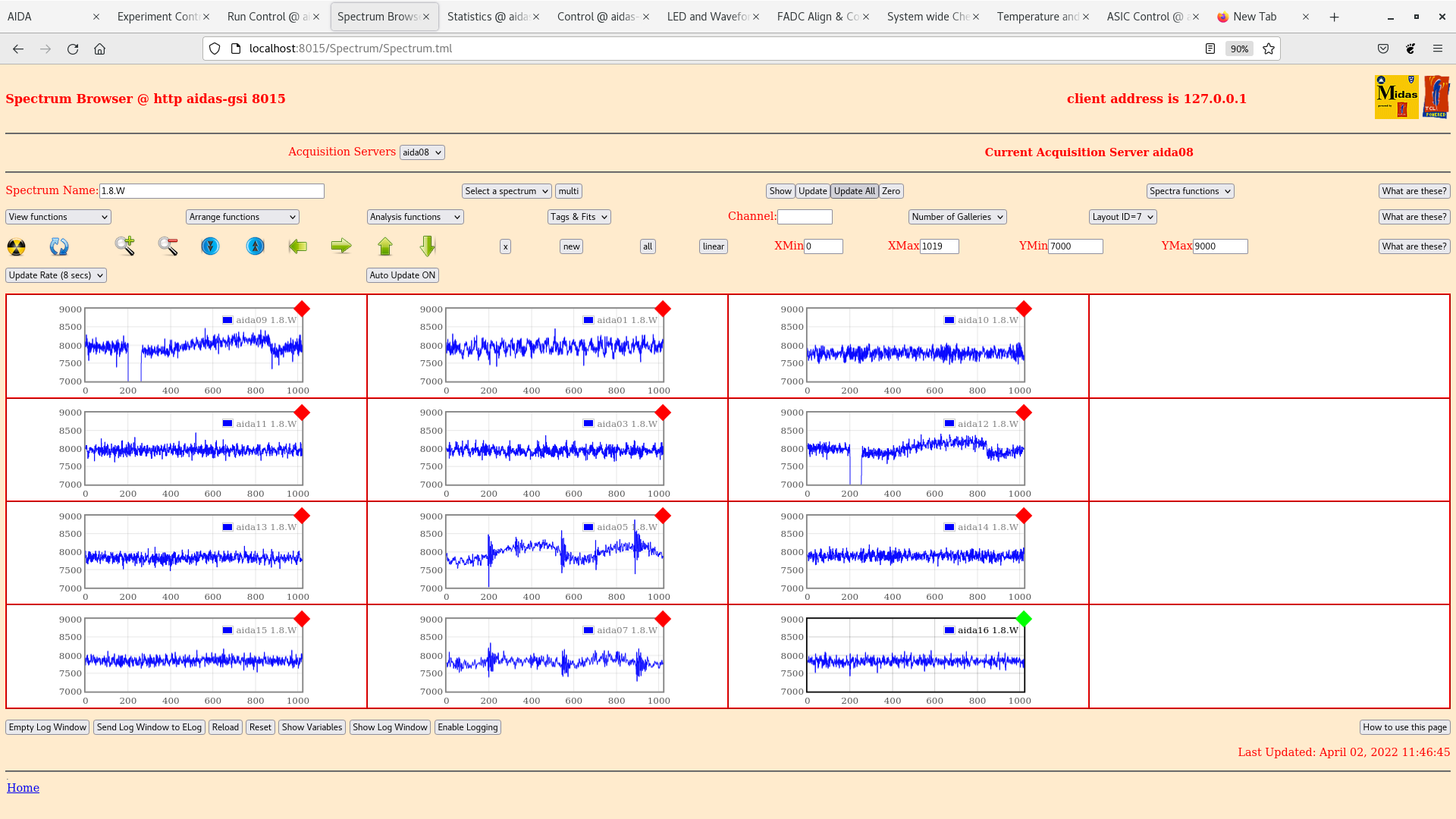Click the green left arrow icon

298,246
